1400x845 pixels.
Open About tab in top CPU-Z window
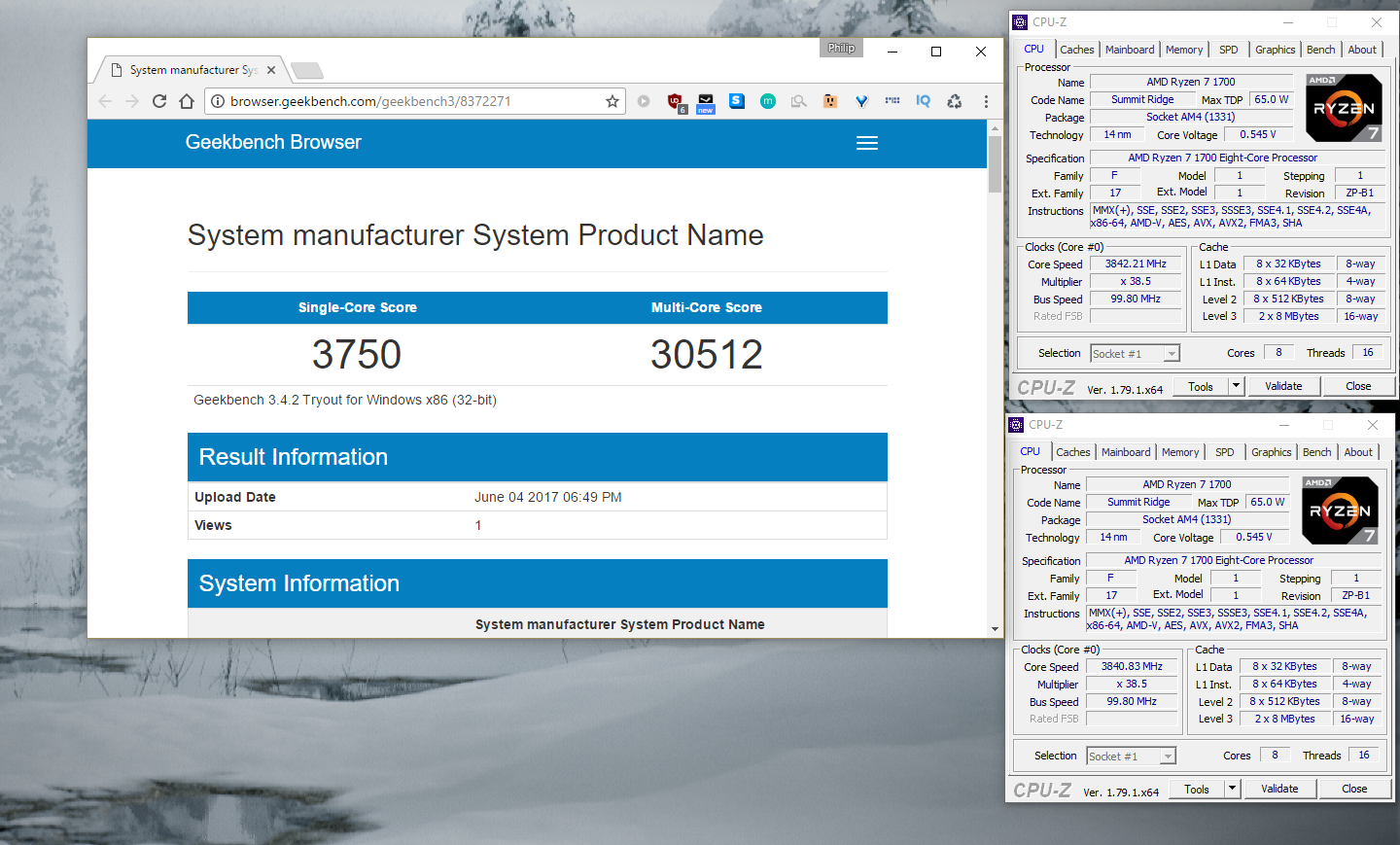[1362, 50]
